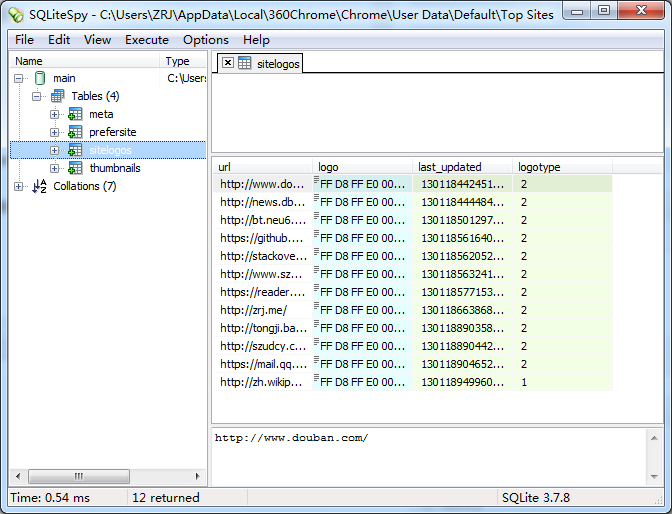
Task: Expand the Collations node
Action: point(19,186)
